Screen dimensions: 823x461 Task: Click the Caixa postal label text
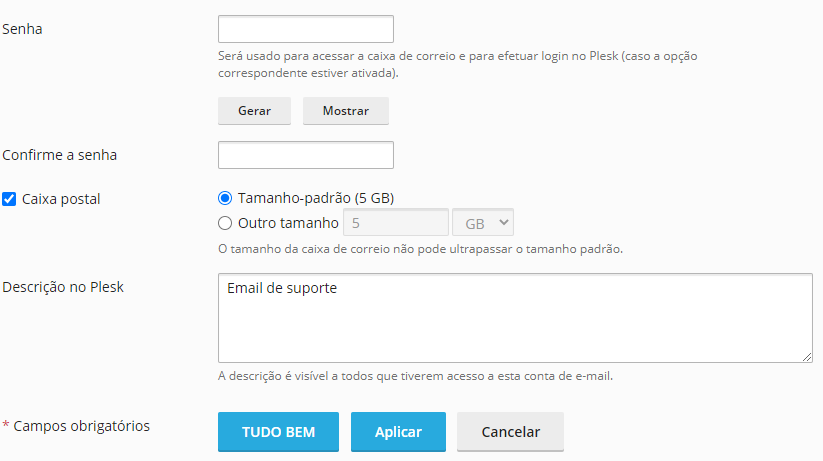[61, 199]
